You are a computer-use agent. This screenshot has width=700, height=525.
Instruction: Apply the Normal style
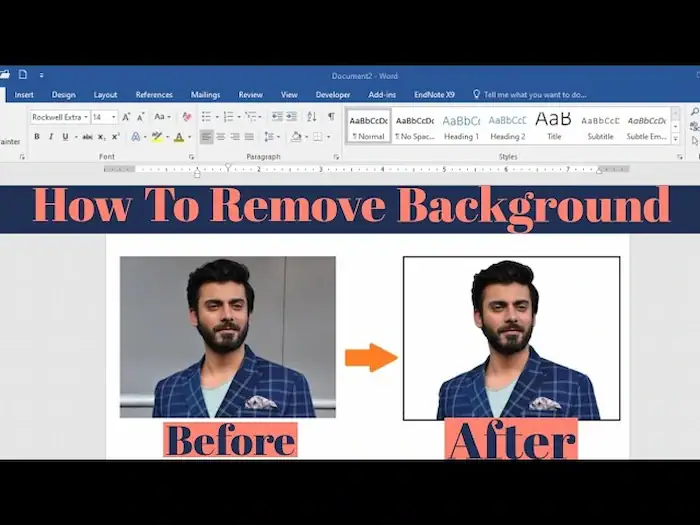tap(368, 126)
